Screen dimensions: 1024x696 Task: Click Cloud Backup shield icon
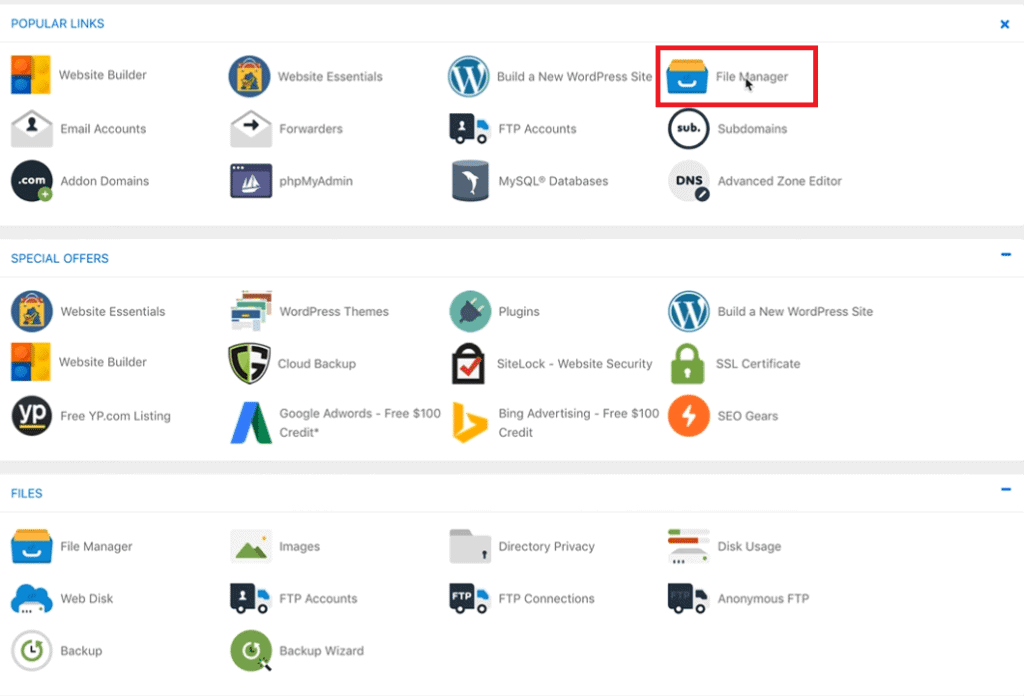click(x=249, y=364)
